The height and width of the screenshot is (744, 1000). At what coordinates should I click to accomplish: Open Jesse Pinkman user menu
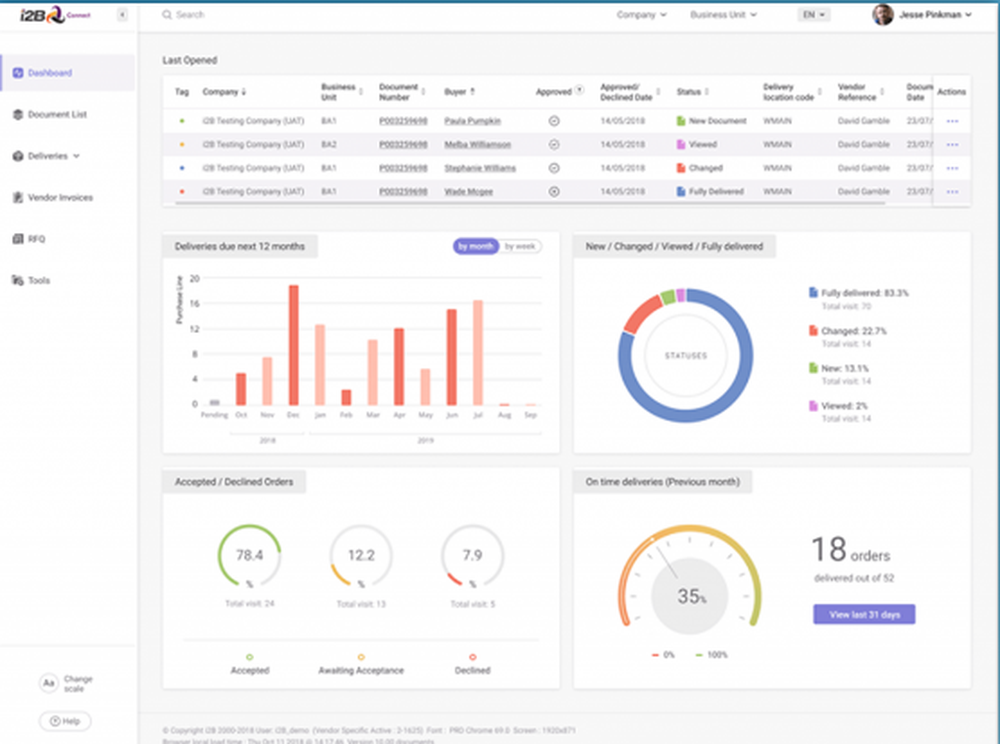pyautogui.click(x=922, y=15)
